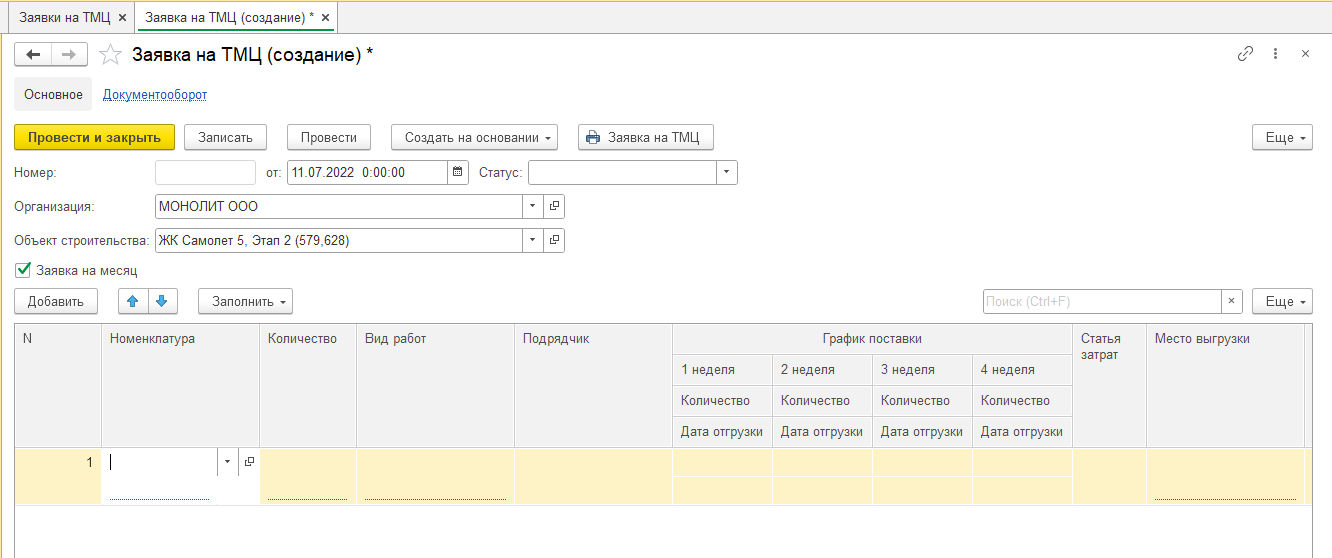Open the calendar picker for document date
This screenshot has width=1332, height=558.
point(458,172)
